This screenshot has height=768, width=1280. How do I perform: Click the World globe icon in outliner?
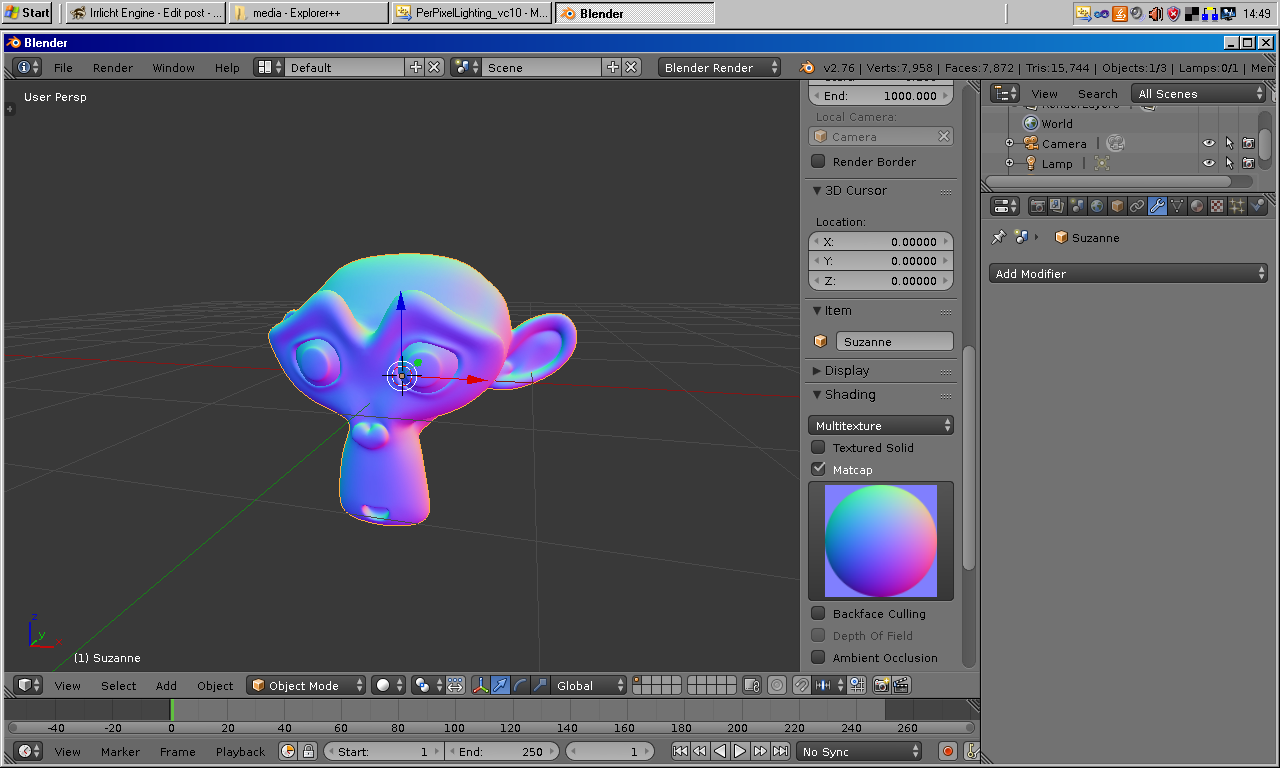tap(1031, 124)
